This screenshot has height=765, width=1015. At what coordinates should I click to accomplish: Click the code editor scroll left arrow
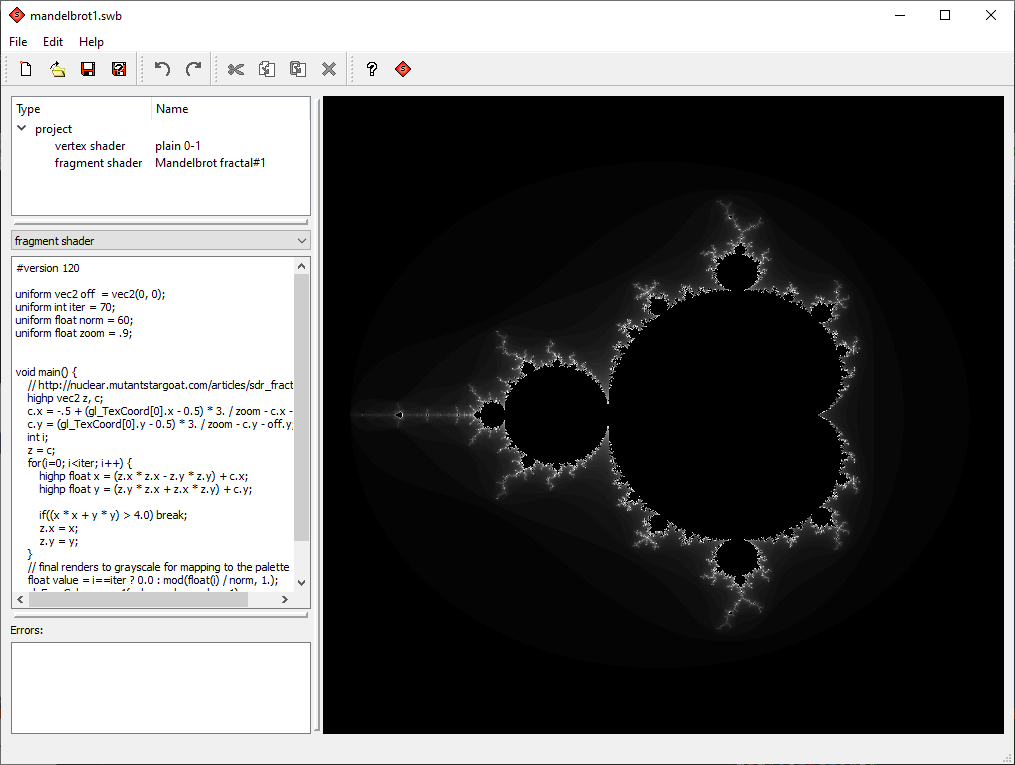pyautogui.click(x=21, y=599)
